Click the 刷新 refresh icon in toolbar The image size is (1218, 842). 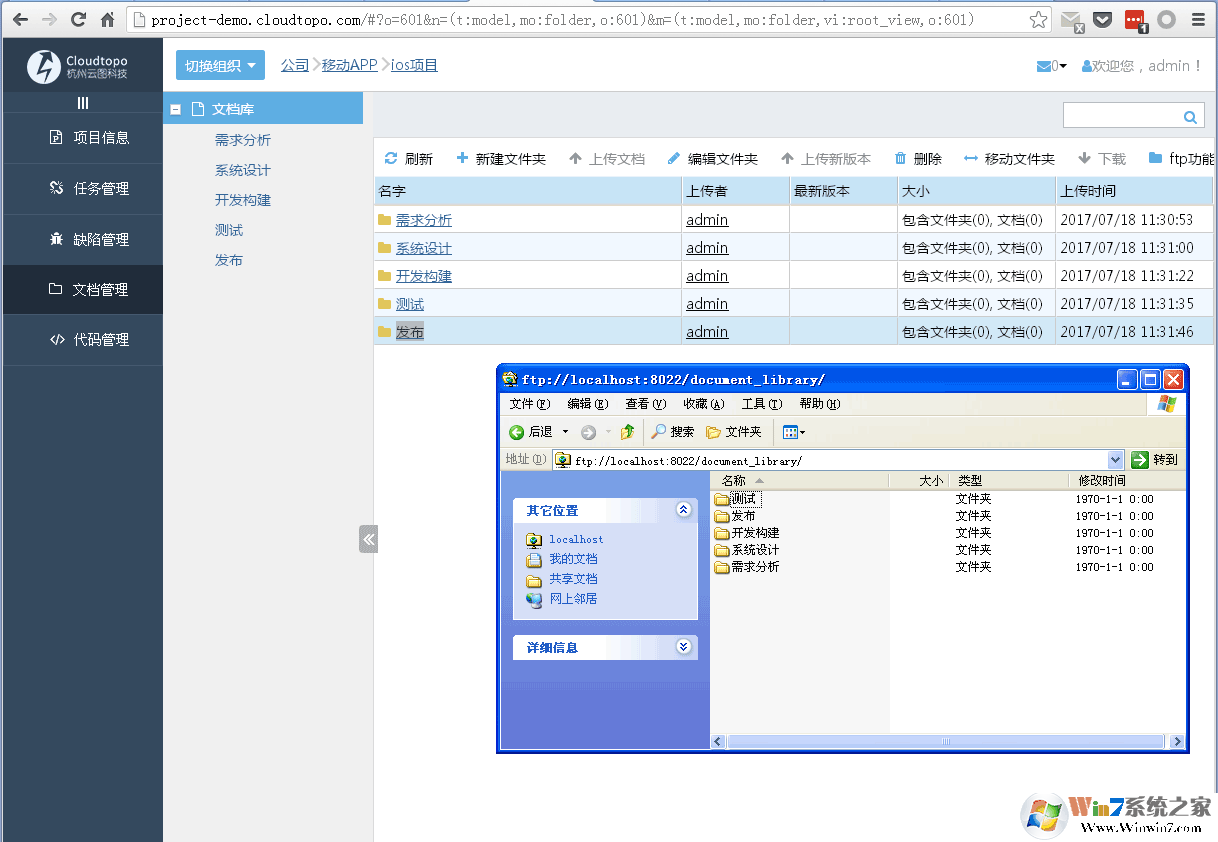tap(392, 158)
